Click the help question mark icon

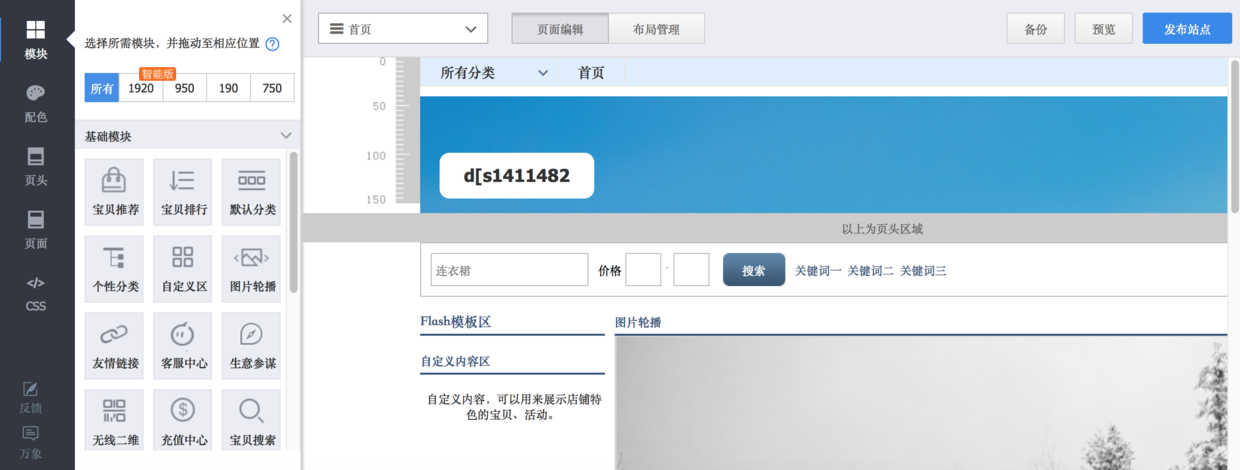tap(272, 44)
